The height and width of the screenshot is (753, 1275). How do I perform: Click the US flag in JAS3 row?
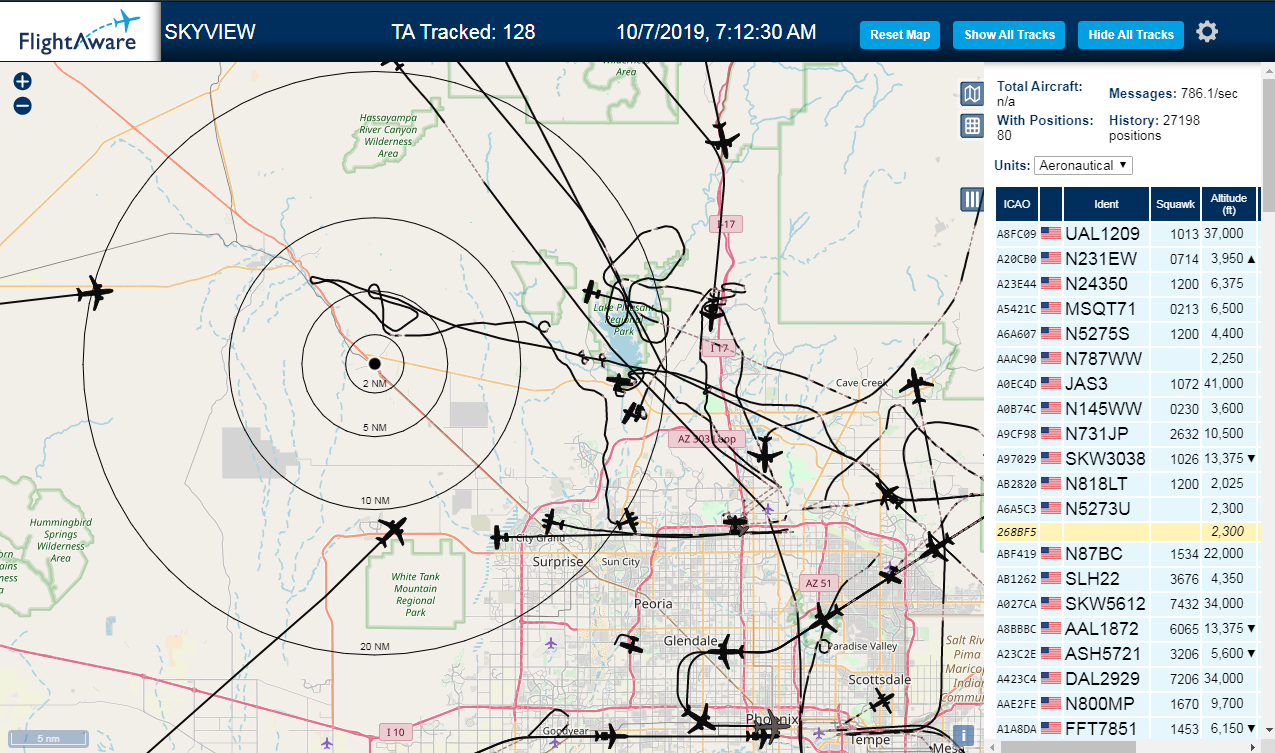[x=1051, y=383]
